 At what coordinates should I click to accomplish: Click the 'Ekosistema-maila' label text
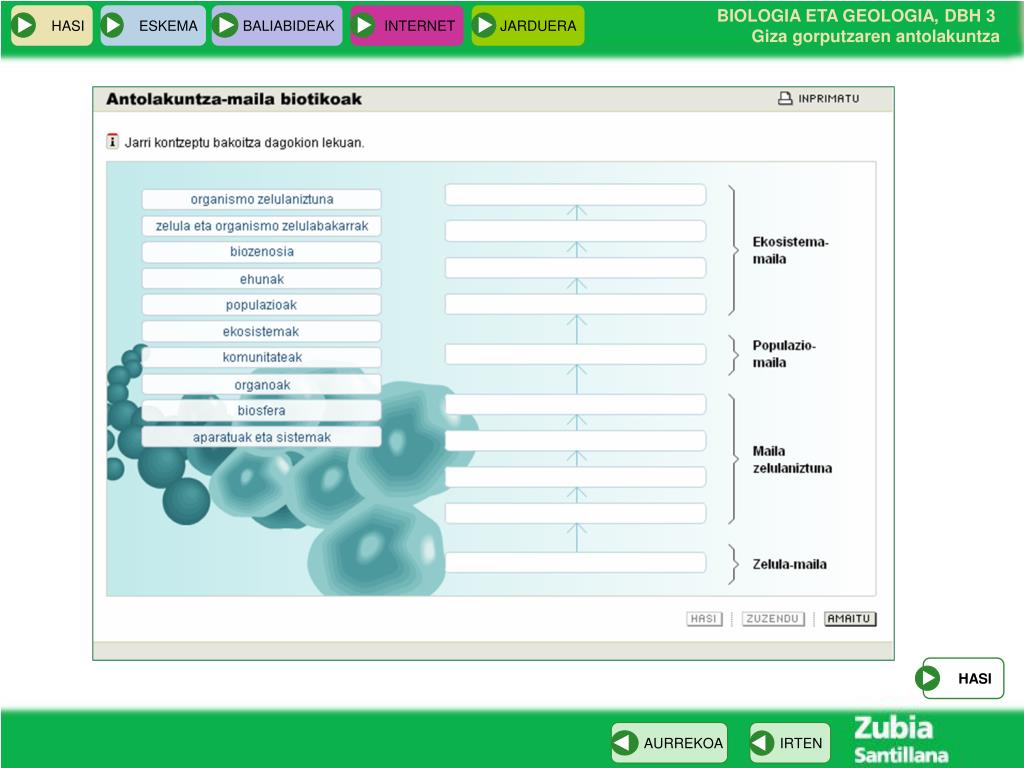pos(790,250)
